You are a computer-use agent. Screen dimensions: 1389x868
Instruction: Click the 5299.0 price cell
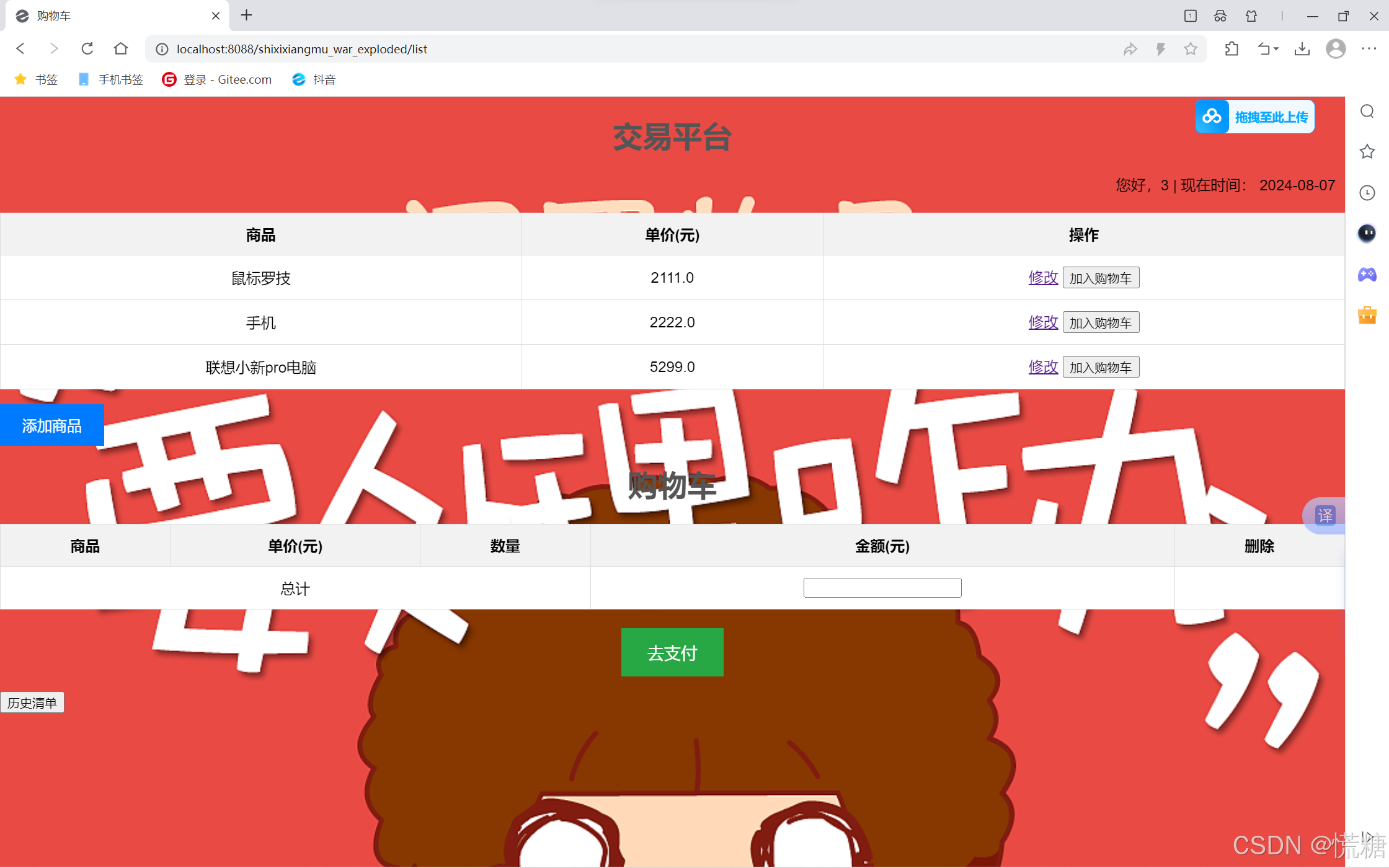pos(672,367)
